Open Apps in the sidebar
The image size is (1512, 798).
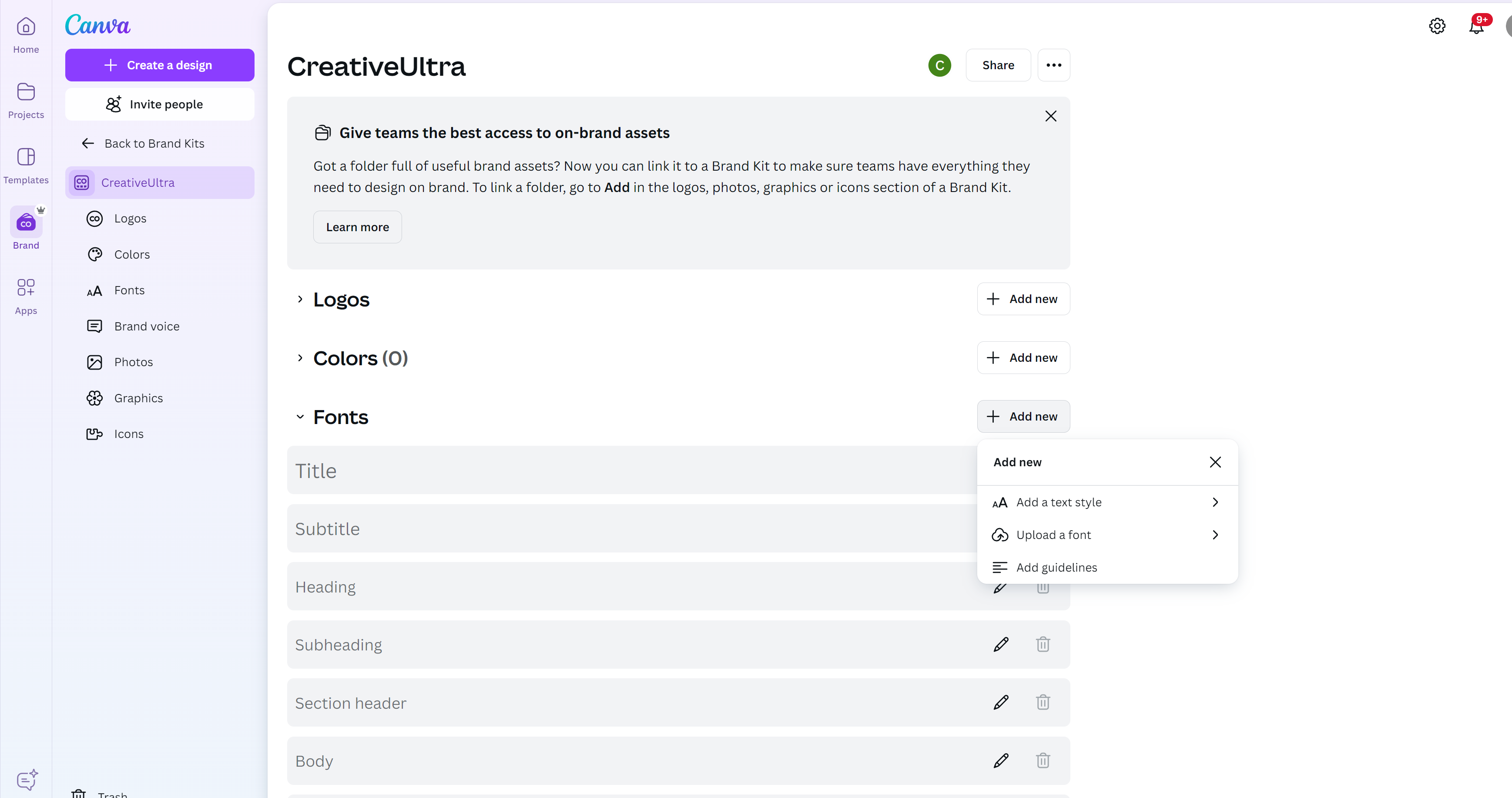click(x=26, y=296)
